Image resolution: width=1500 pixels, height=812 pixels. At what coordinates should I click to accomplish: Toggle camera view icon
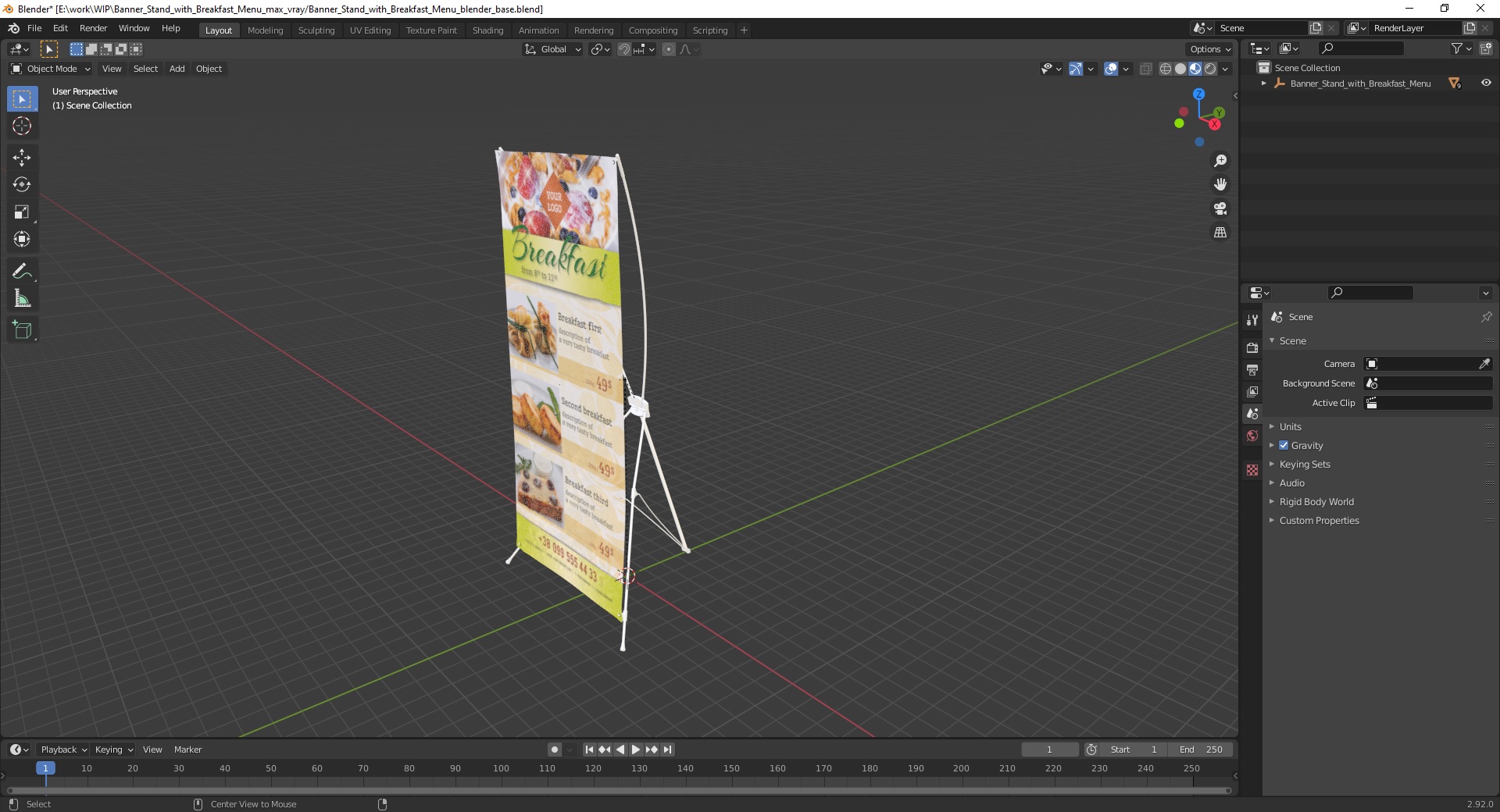[x=1220, y=208]
